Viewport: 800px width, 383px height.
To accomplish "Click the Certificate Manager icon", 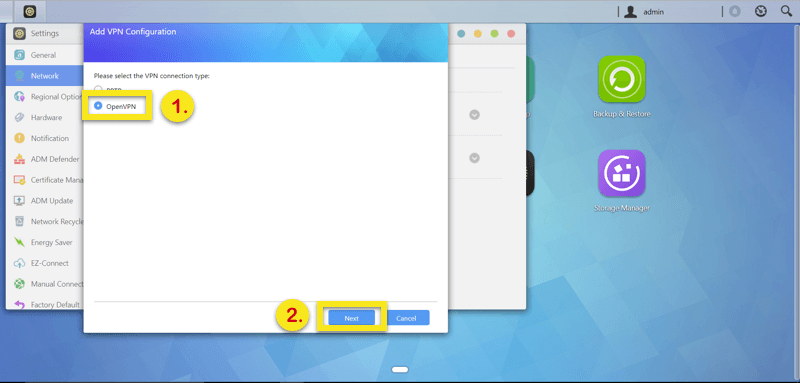I will [x=19, y=180].
